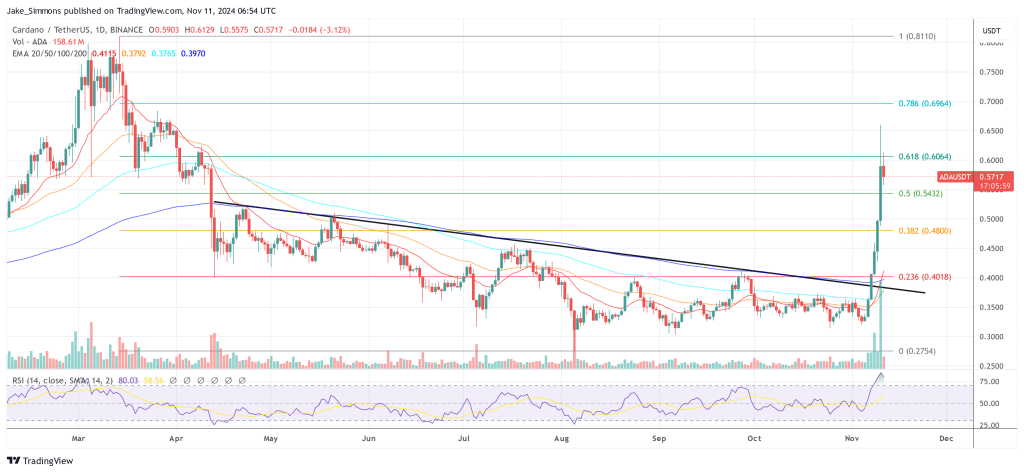Click the 0.5 (0.5432) Fibonacci label
The image size is (1024, 473).
point(914,193)
